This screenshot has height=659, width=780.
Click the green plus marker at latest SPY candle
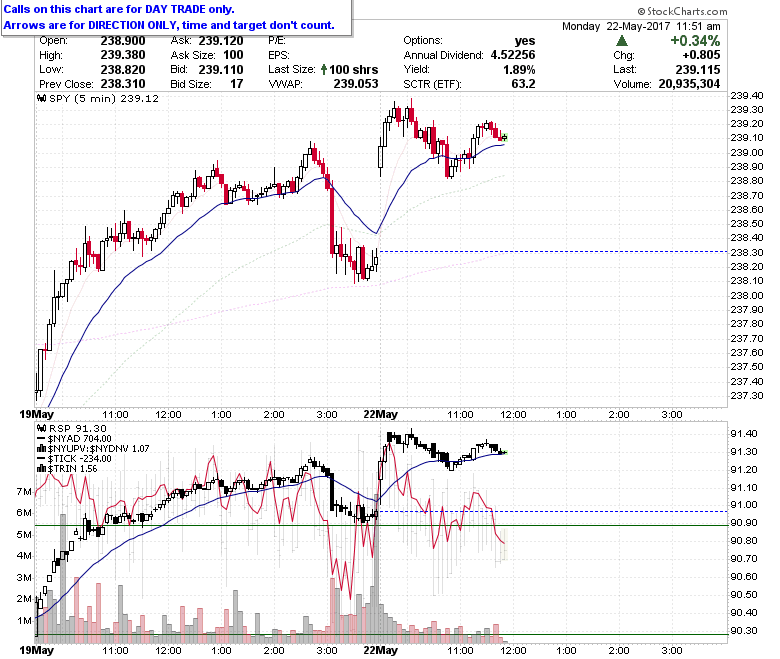point(504,137)
